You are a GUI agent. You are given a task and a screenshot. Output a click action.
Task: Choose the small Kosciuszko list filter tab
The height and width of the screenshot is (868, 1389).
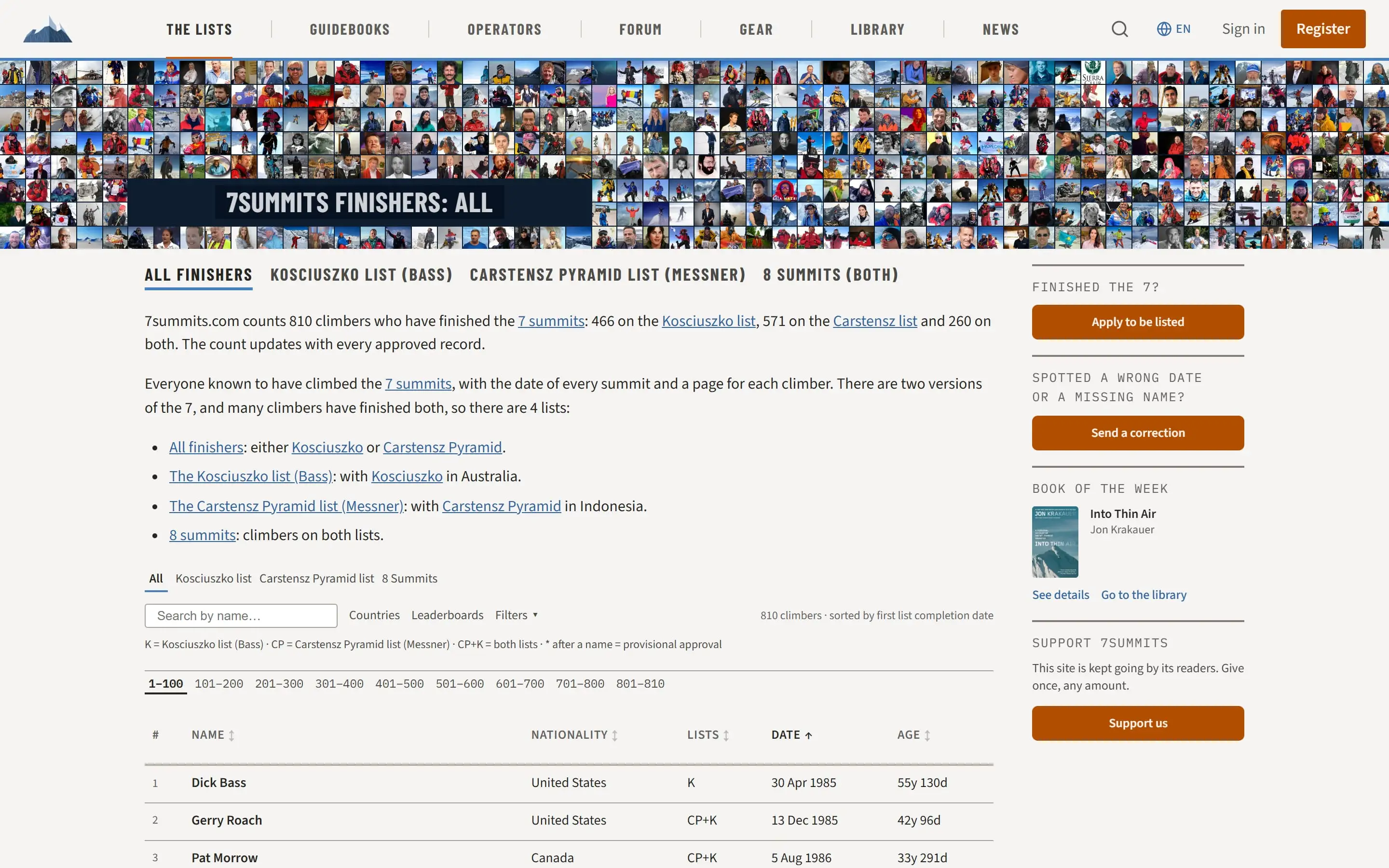point(214,579)
